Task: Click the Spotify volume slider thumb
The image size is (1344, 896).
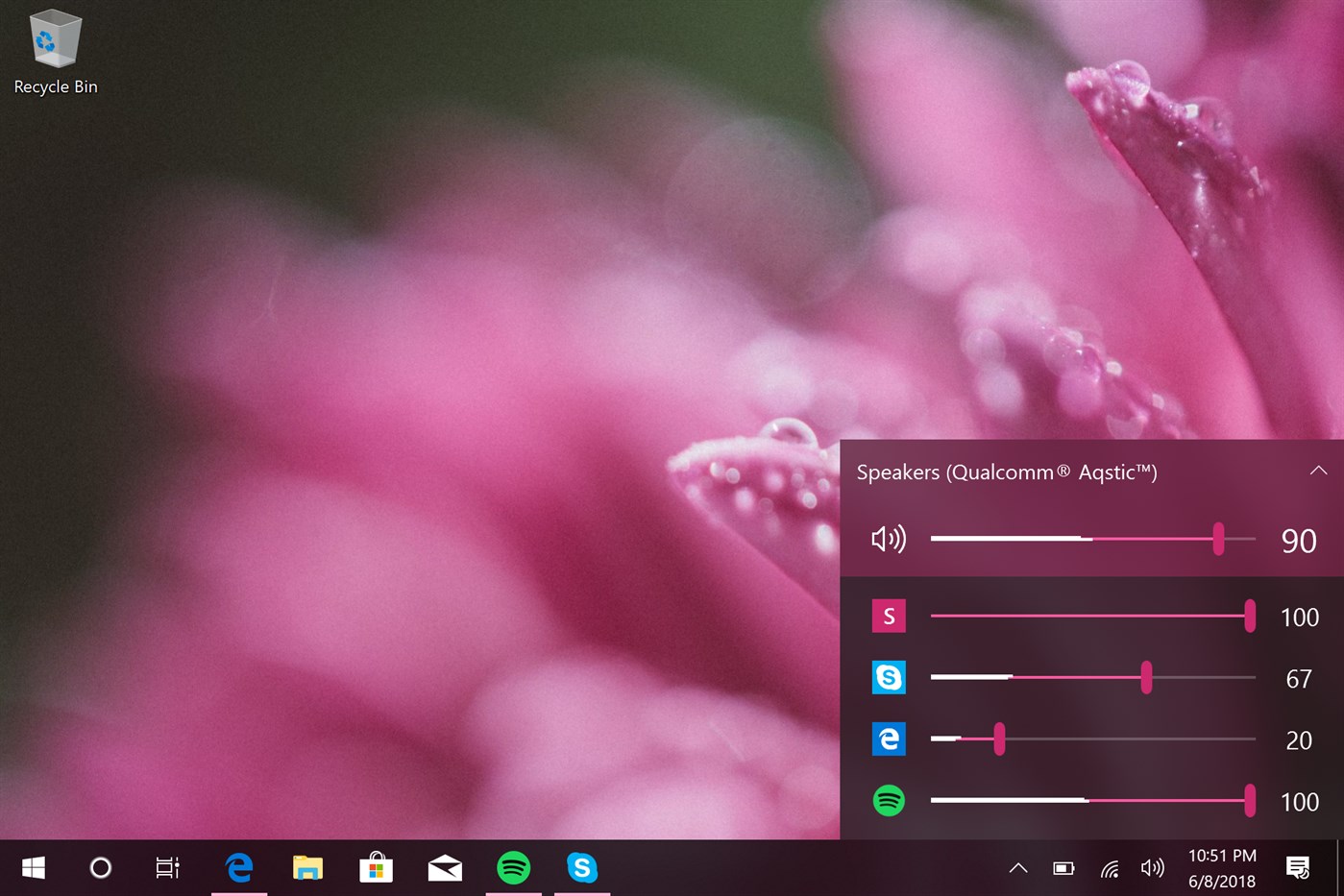Action: pyautogui.click(x=1250, y=801)
